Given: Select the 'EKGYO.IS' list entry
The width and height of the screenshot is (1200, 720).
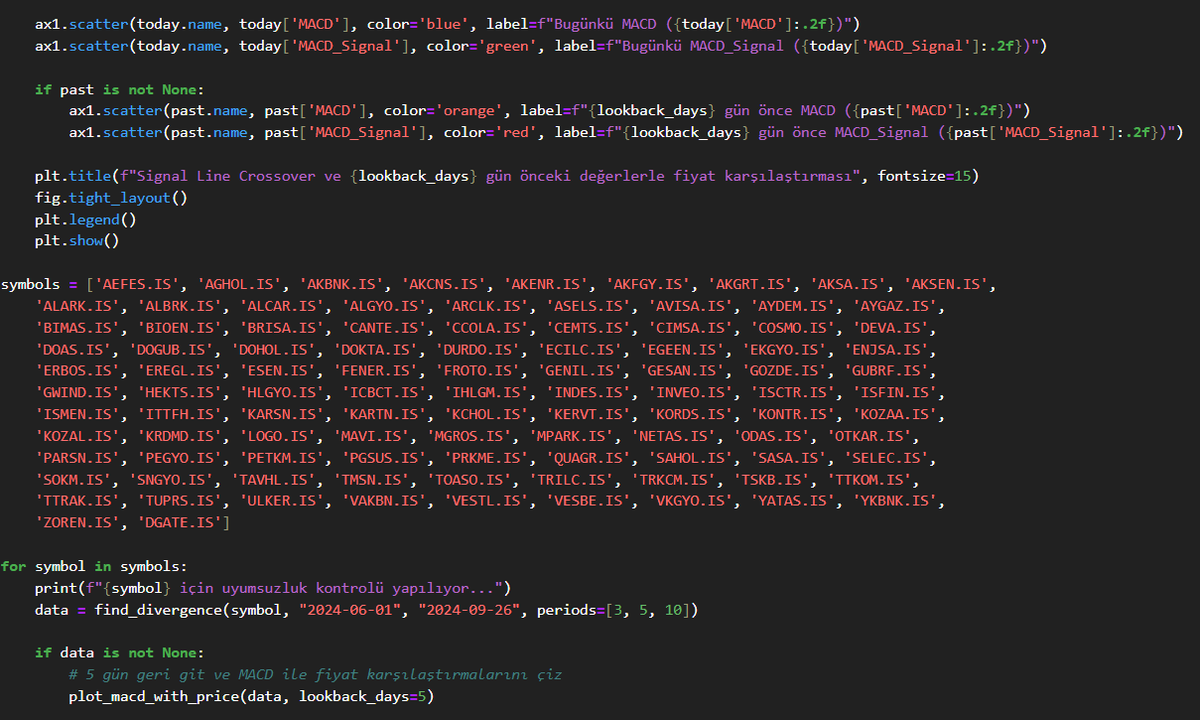Looking at the screenshot, I should [x=785, y=349].
